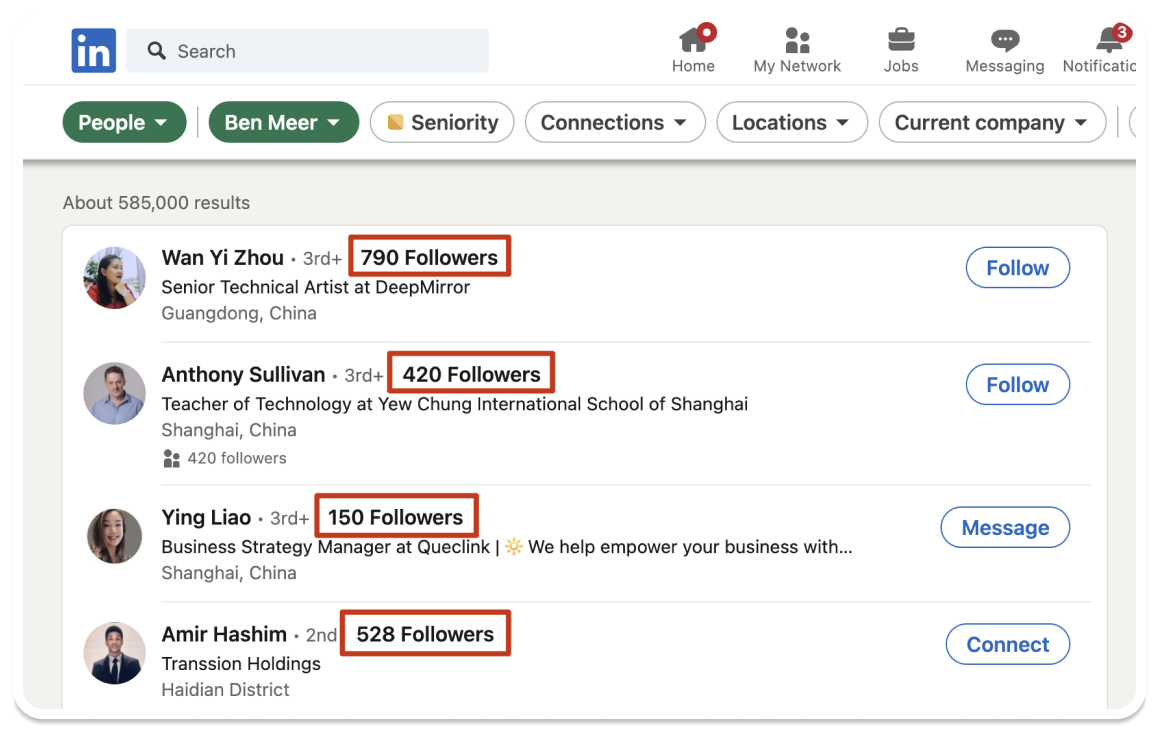This screenshot has height=731, width=1160.
Task: Open the Messaging chat icon
Action: tap(1004, 40)
